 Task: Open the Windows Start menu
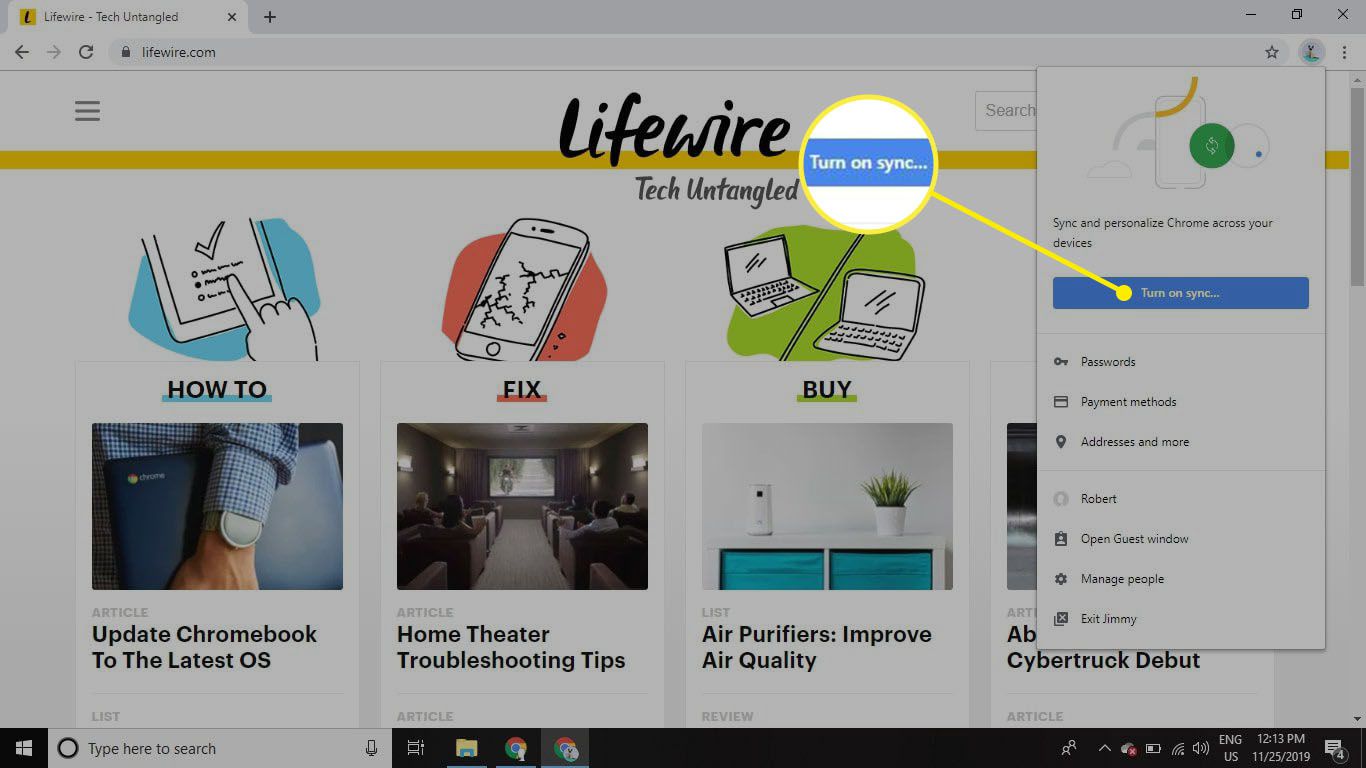tap(24, 748)
